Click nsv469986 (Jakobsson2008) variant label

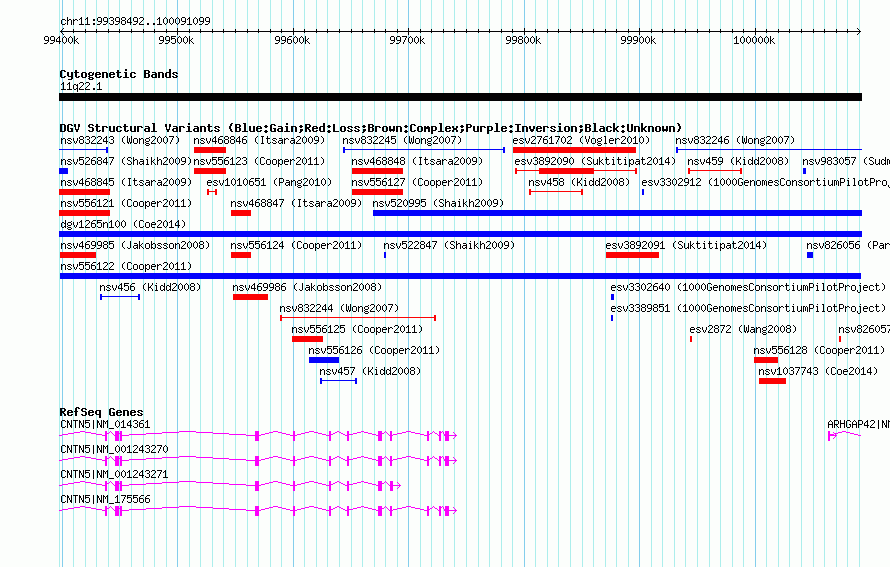[307, 287]
